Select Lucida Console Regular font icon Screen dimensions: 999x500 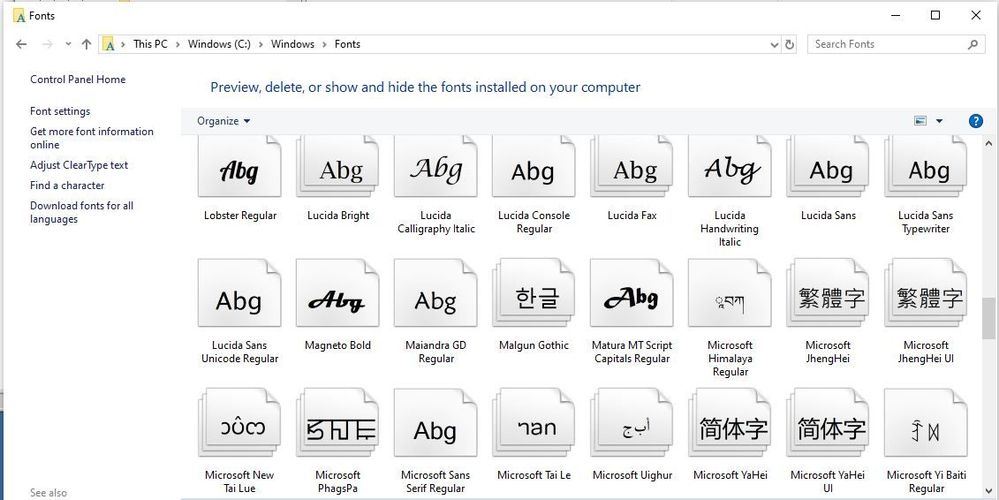coord(534,166)
